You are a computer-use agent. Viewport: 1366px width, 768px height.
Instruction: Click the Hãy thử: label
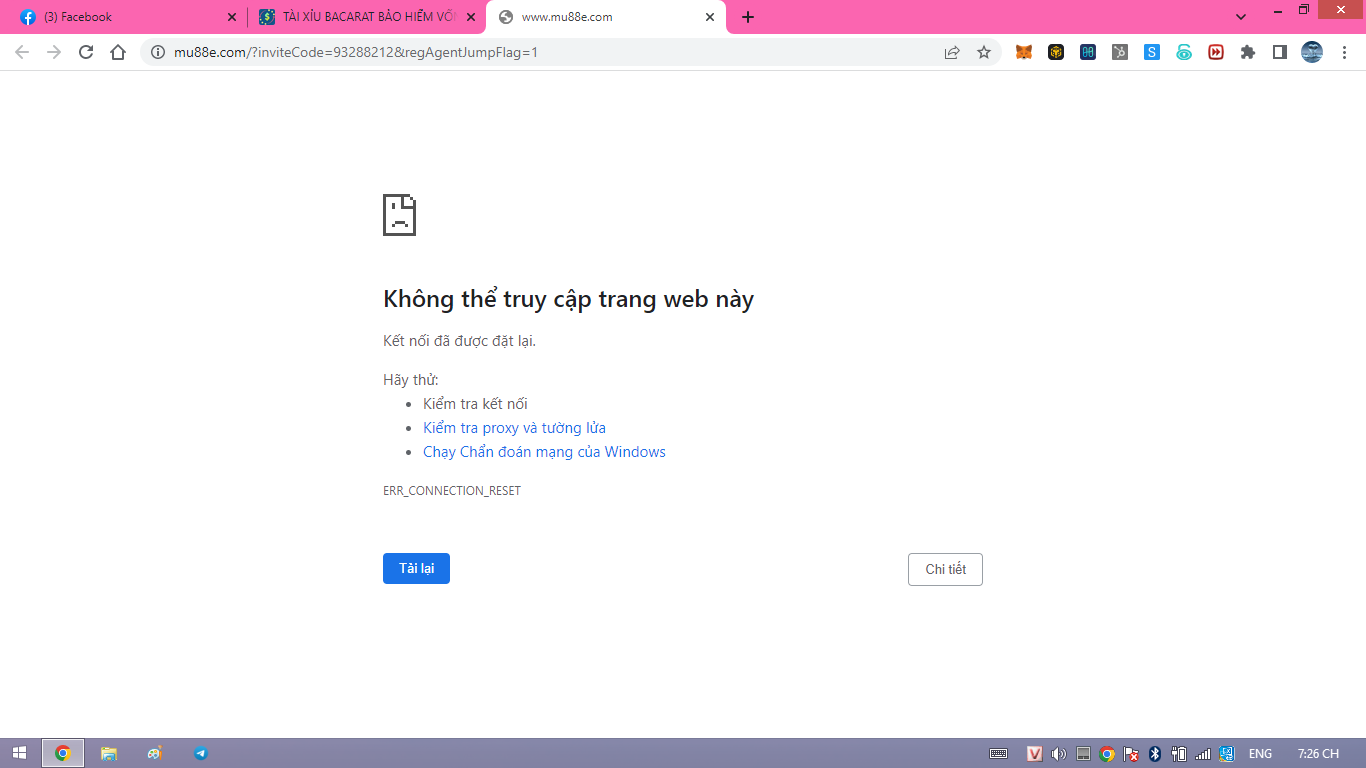(411, 380)
